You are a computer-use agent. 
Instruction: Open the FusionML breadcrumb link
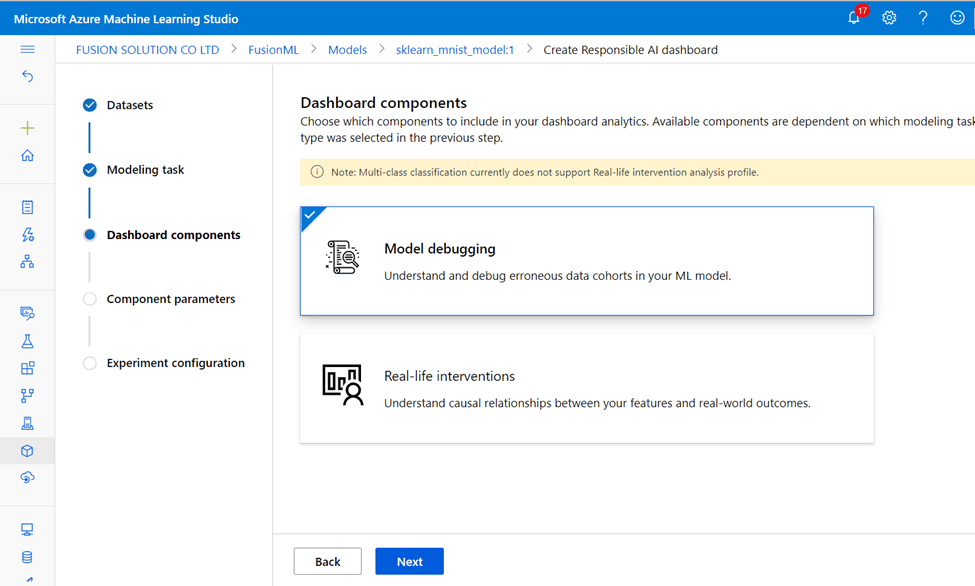coord(274,50)
